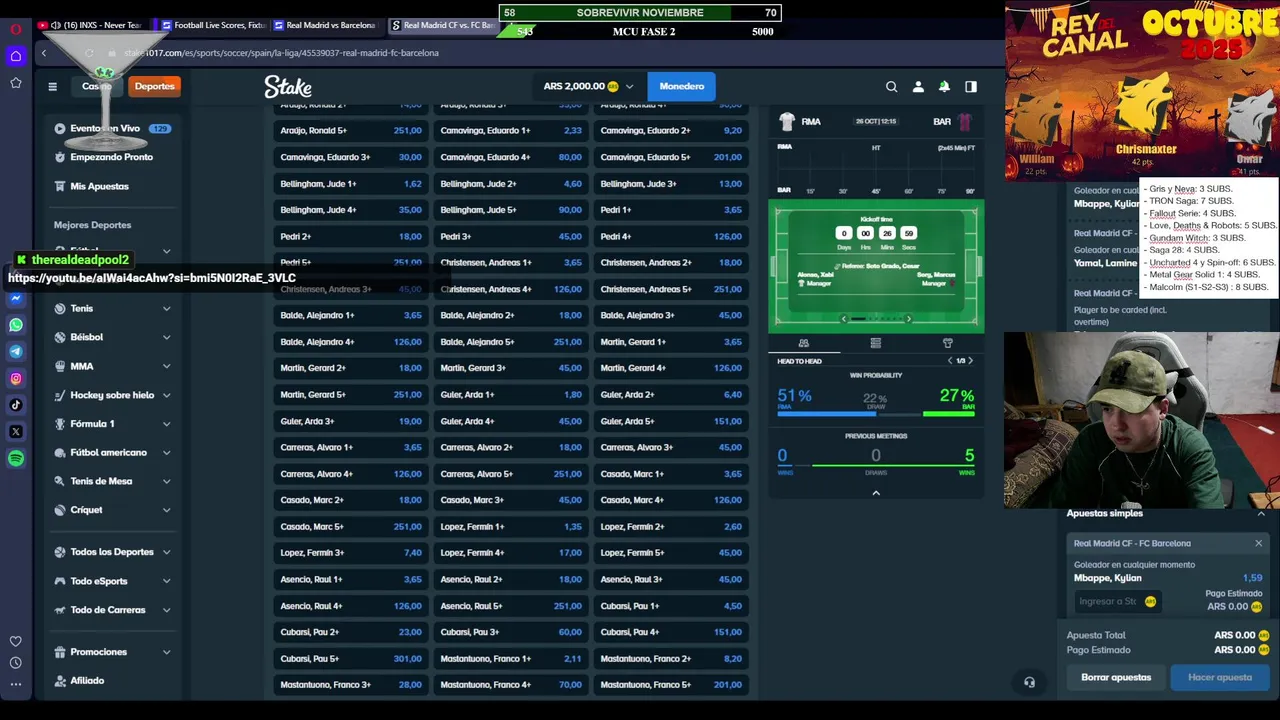The width and height of the screenshot is (1280, 720).
Task: Collapse the Apuestas simples section
Action: click(x=1262, y=513)
